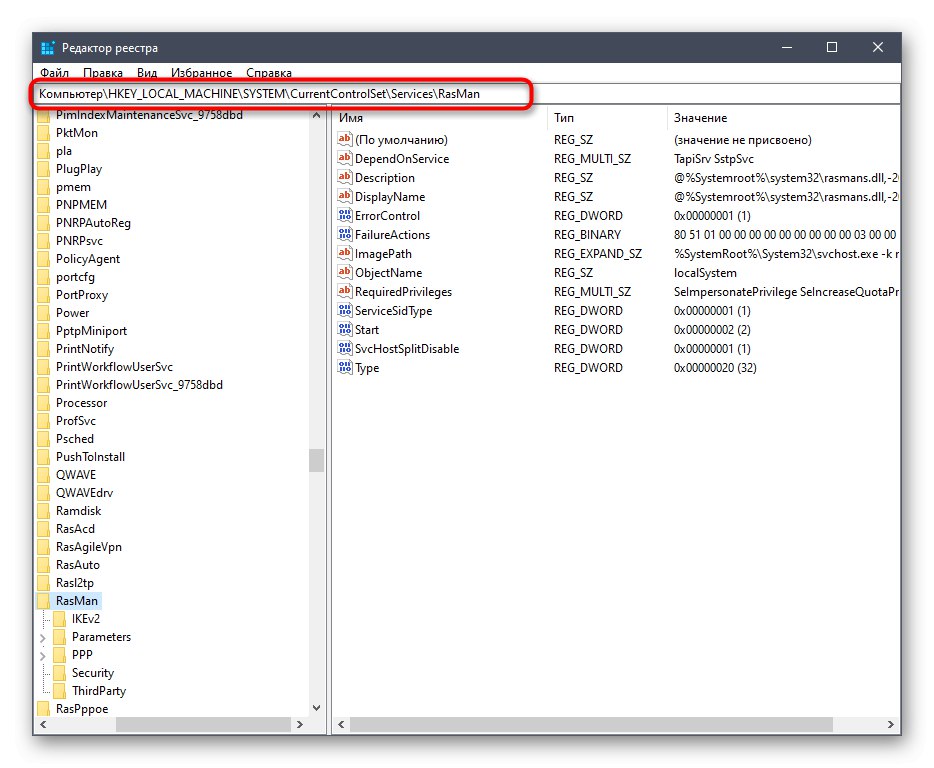Select the ErrorControl DWORD icon
Screen dimensions: 934x768
tap(344, 216)
